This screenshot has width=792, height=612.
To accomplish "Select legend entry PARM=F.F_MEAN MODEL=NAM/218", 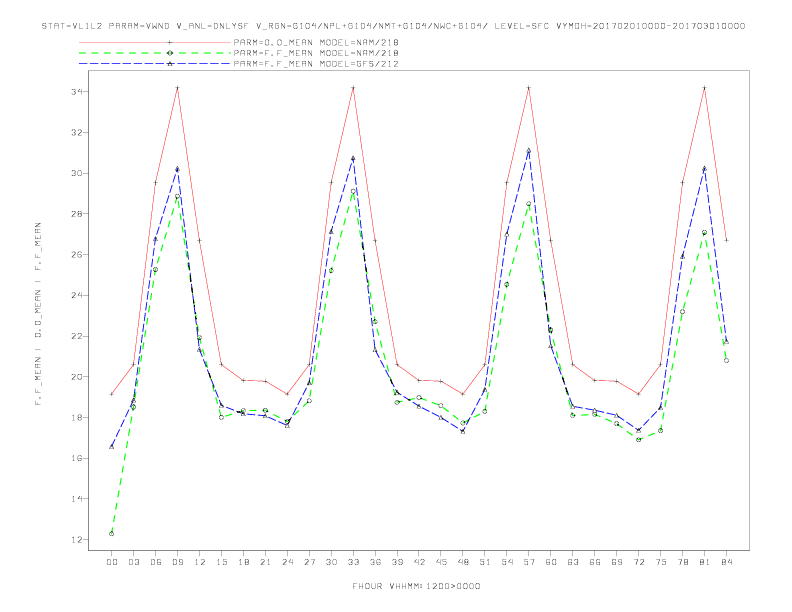I will 316,53.
